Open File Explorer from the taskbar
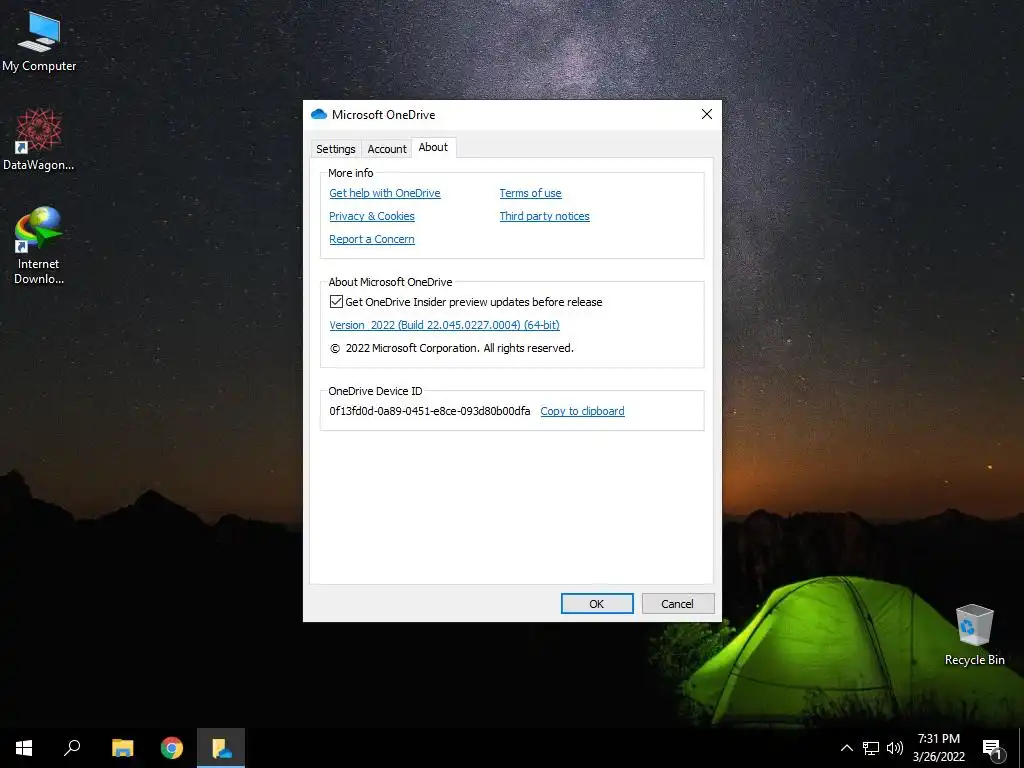The image size is (1024, 768). [122, 748]
